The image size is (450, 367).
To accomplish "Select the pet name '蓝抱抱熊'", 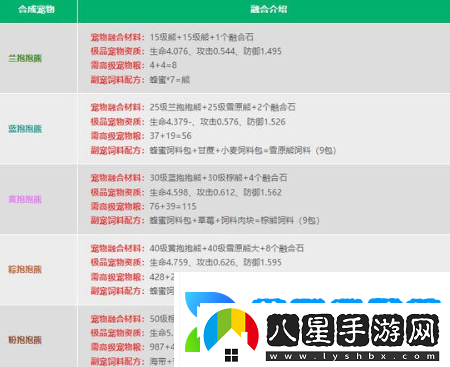I will click(25, 129).
